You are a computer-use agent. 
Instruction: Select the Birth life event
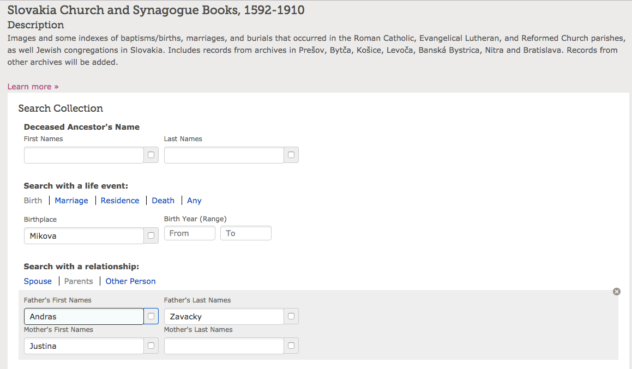coord(33,200)
